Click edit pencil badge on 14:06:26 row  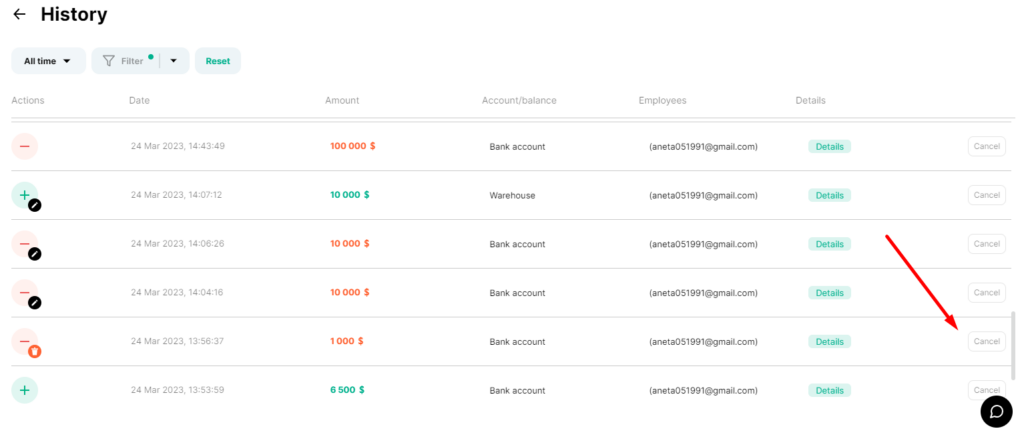click(x=35, y=254)
